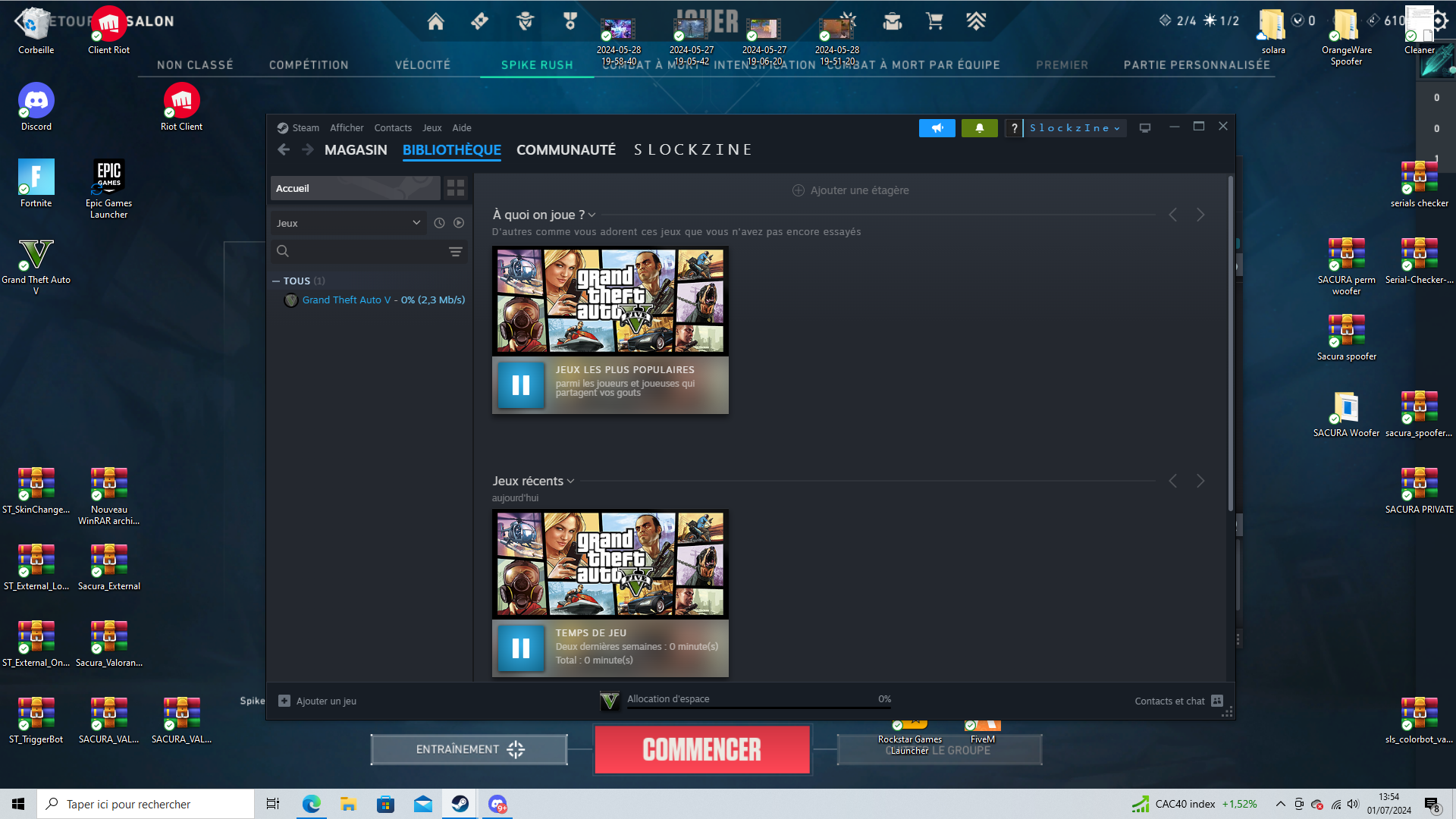Show recent games clock filter
1456x819 pixels.
pyautogui.click(x=439, y=223)
